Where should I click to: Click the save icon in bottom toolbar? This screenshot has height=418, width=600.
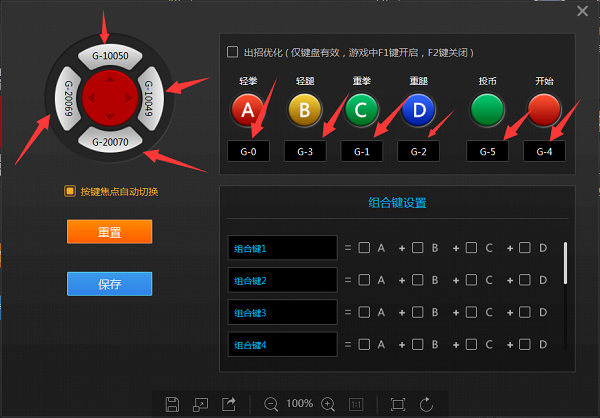[x=172, y=403]
